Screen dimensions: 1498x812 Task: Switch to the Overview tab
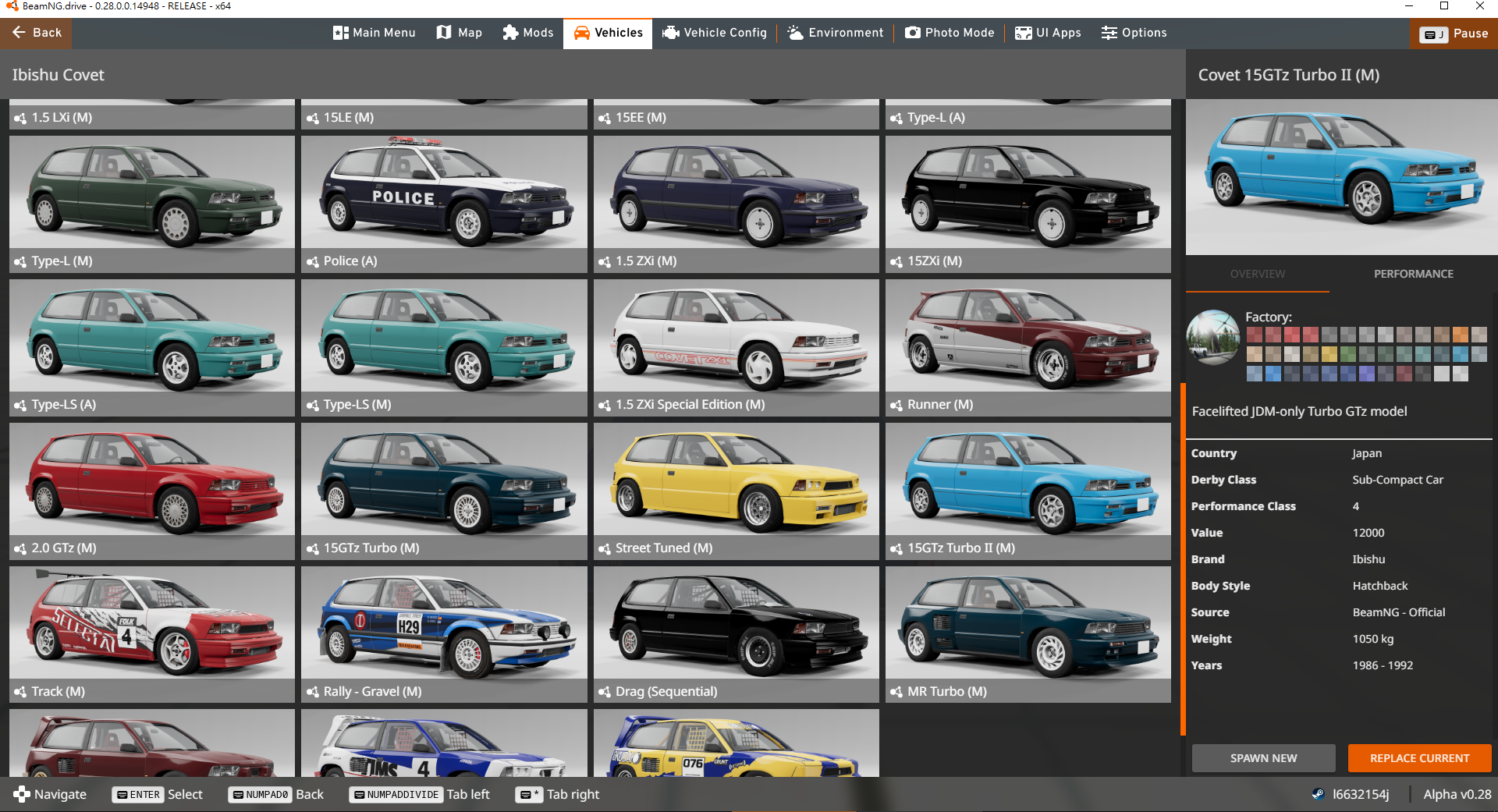tap(1257, 274)
